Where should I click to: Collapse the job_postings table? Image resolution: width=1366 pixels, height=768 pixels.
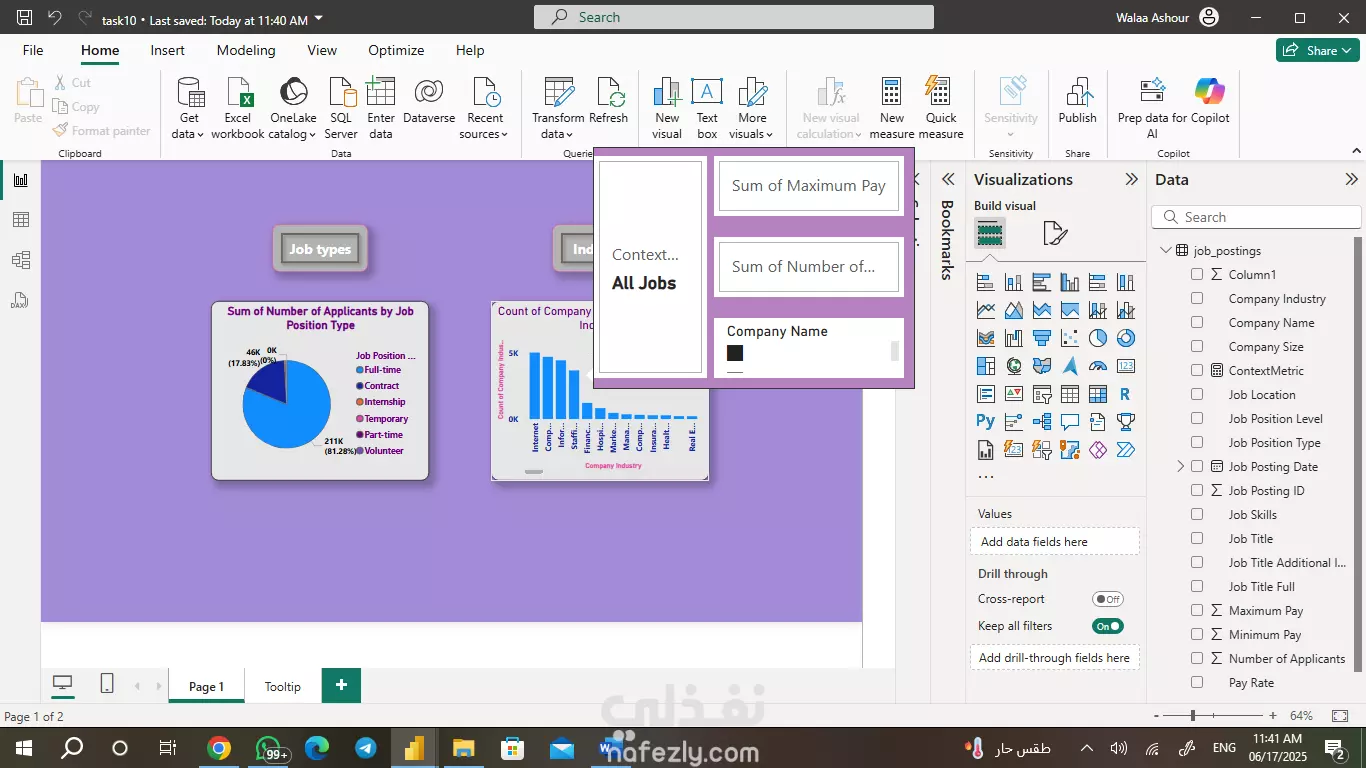point(1165,251)
